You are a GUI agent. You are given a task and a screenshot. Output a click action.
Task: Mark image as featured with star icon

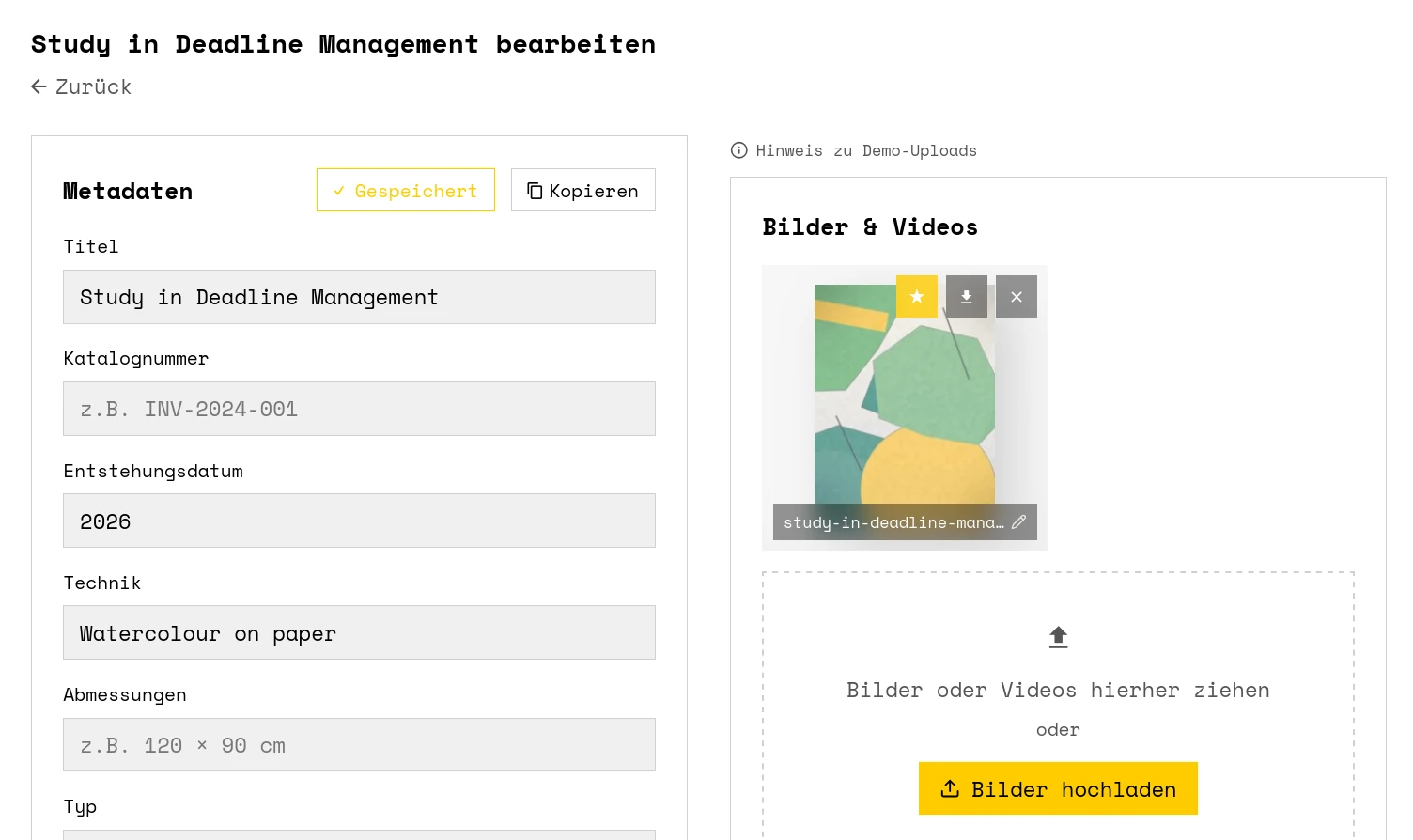(x=916, y=296)
